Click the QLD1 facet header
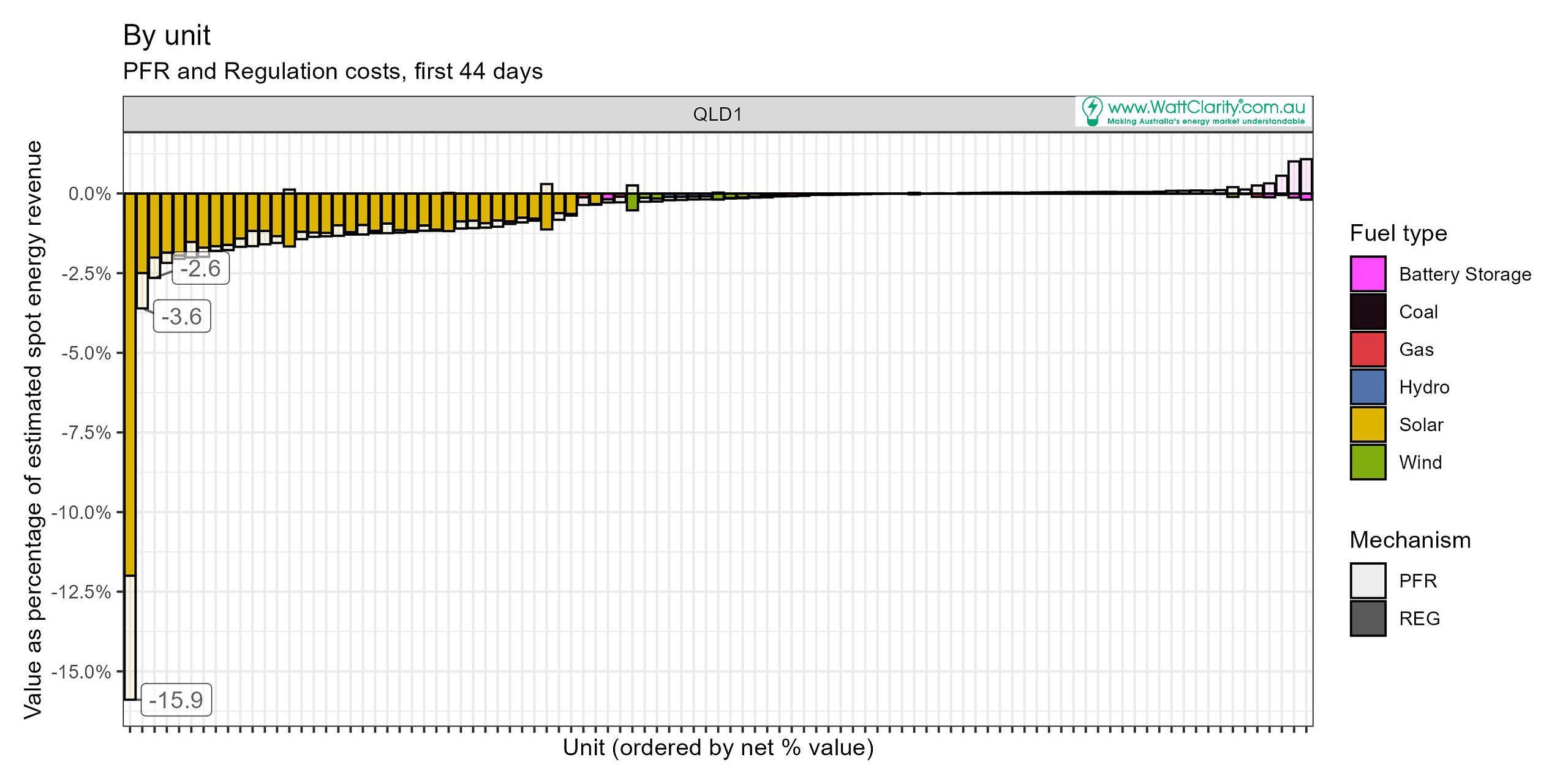 coord(718,114)
